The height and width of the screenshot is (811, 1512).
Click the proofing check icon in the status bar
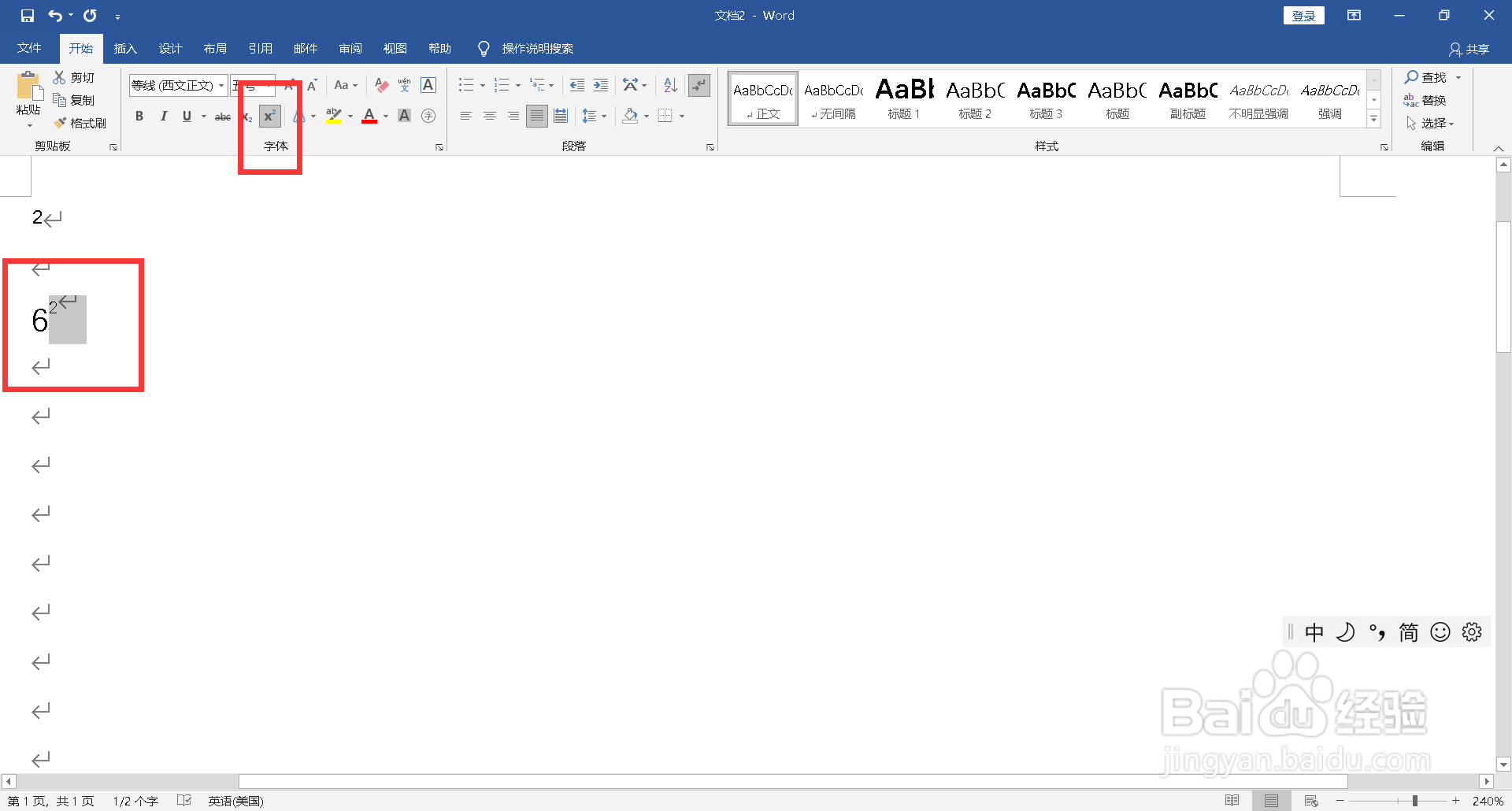pyautogui.click(x=184, y=801)
